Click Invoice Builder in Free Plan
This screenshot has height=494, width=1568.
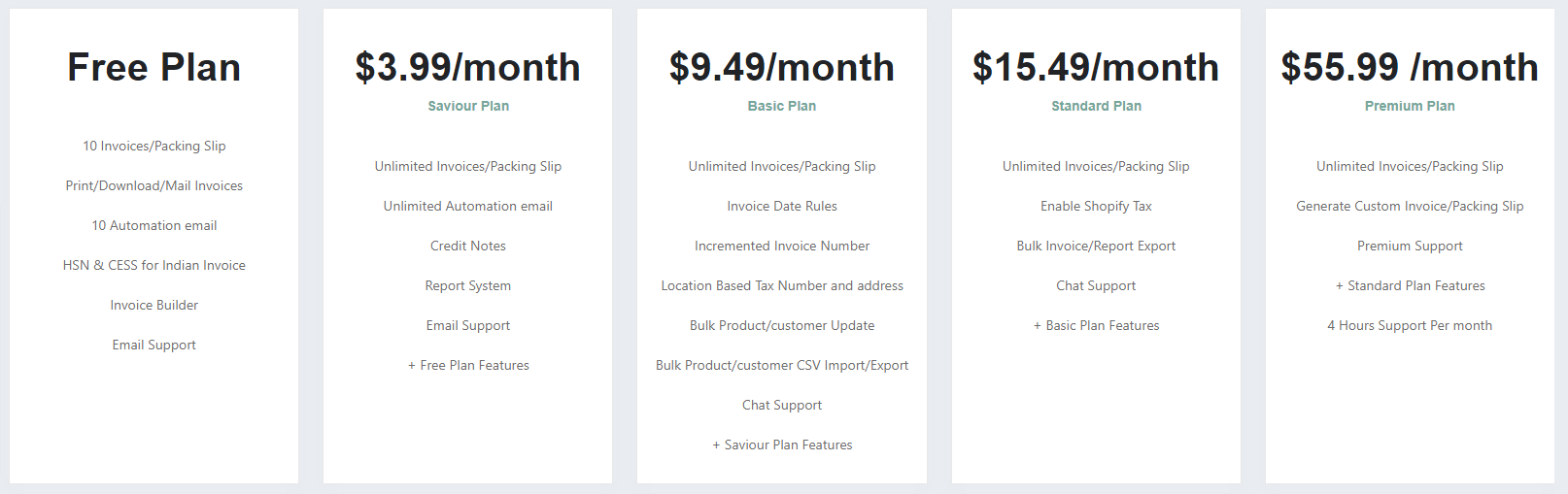(153, 305)
